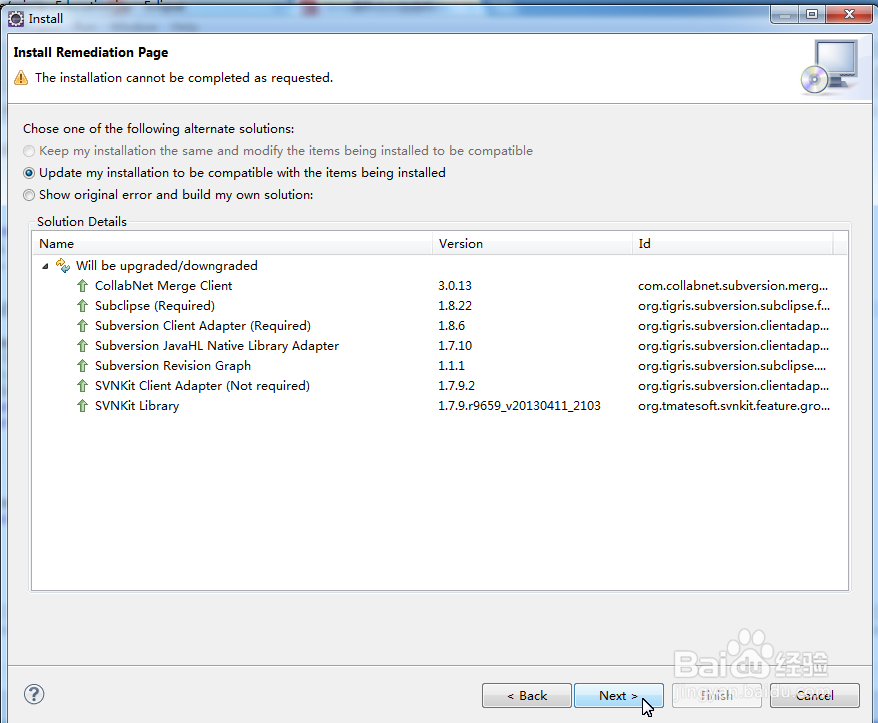The width and height of the screenshot is (878, 723).
Task: Click the green arrow beside Subversion JavaHL Native Library
Action: tap(82, 346)
